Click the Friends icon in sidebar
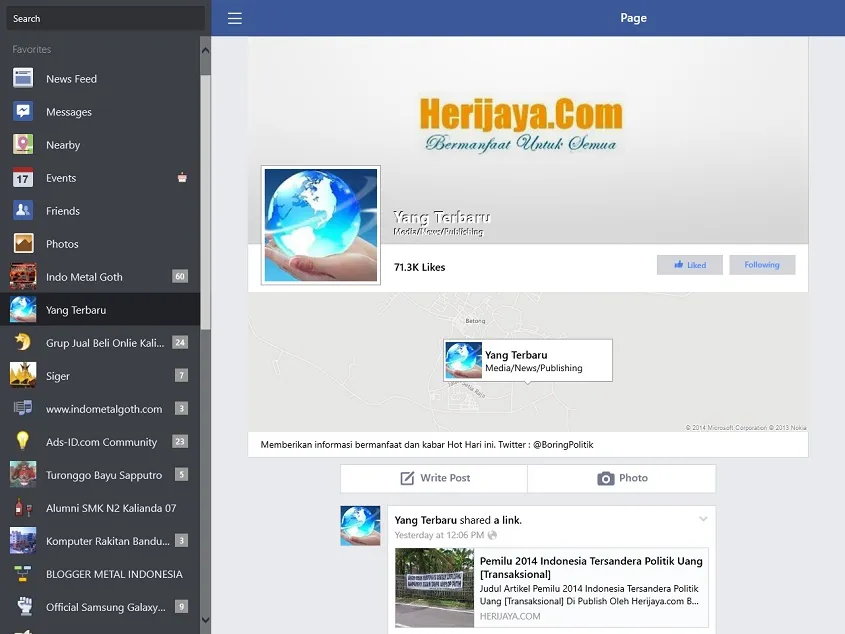This screenshot has width=845, height=634. (23, 211)
